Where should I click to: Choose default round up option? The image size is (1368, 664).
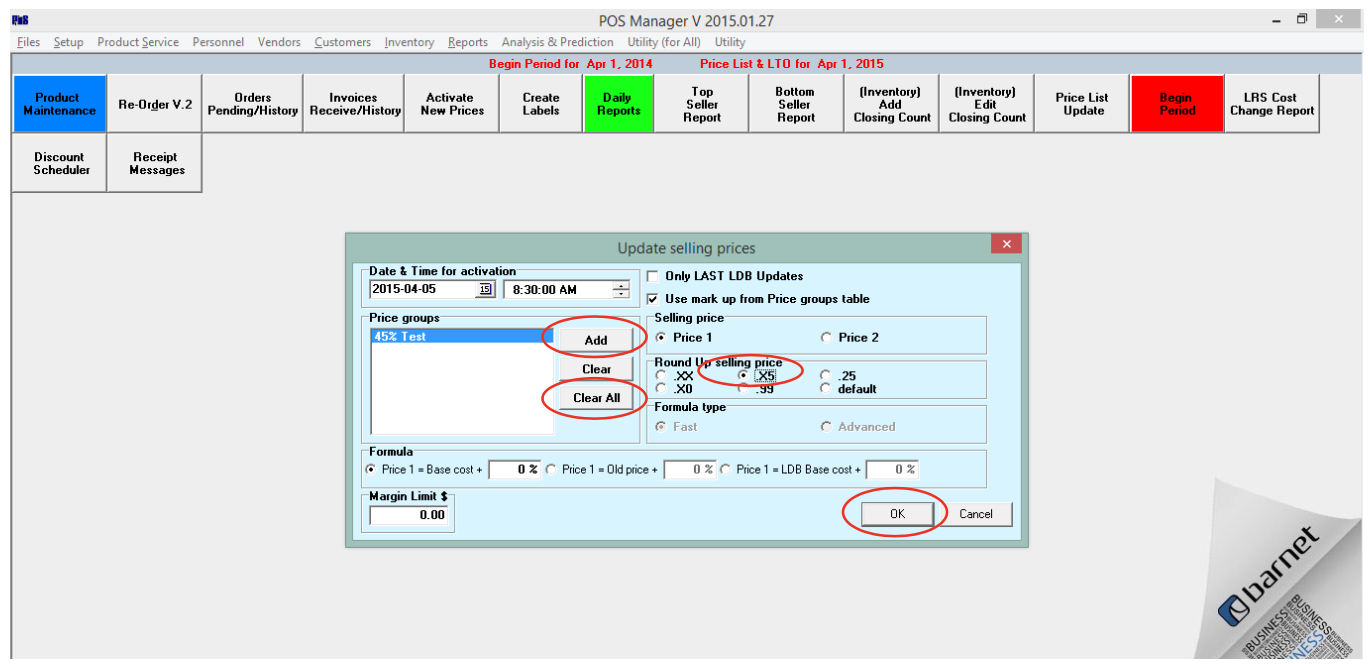click(x=826, y=389)
